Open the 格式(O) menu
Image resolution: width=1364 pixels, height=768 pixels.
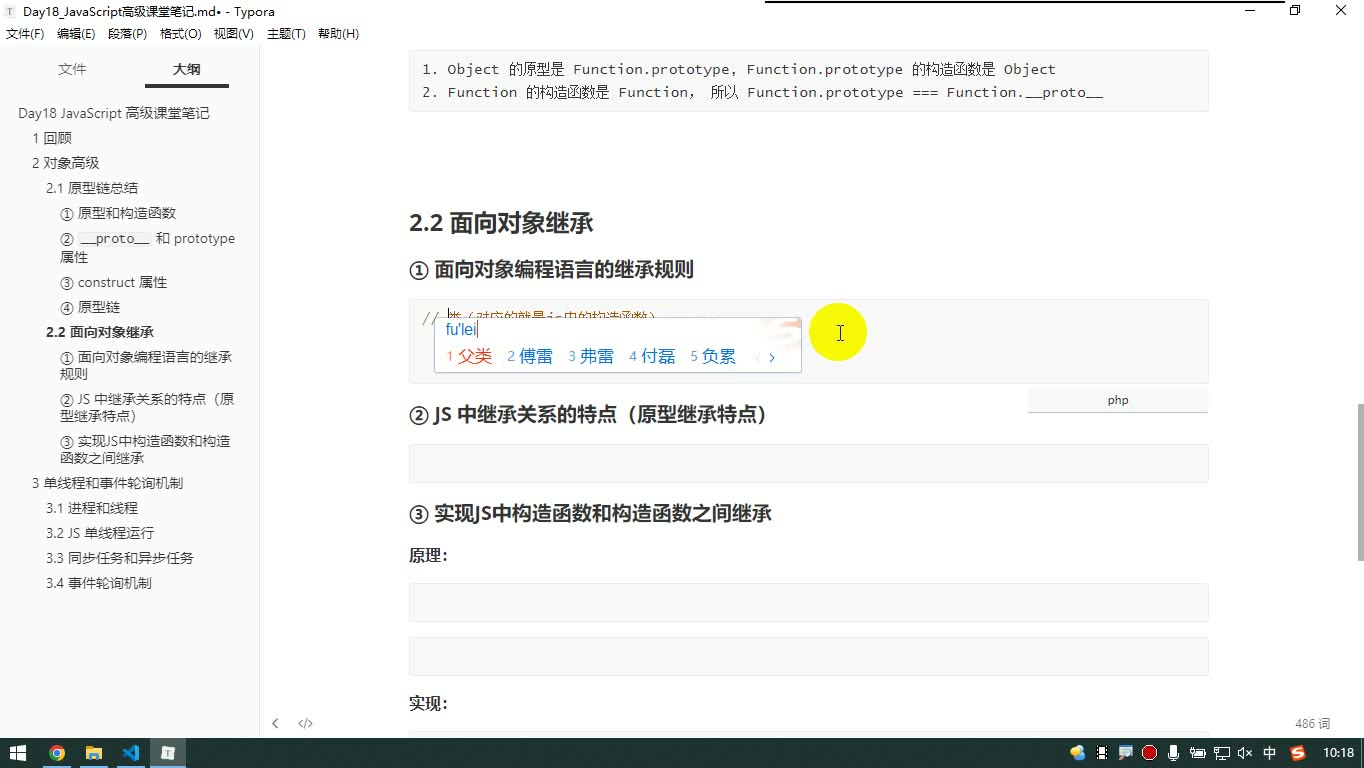click(181, 34)
